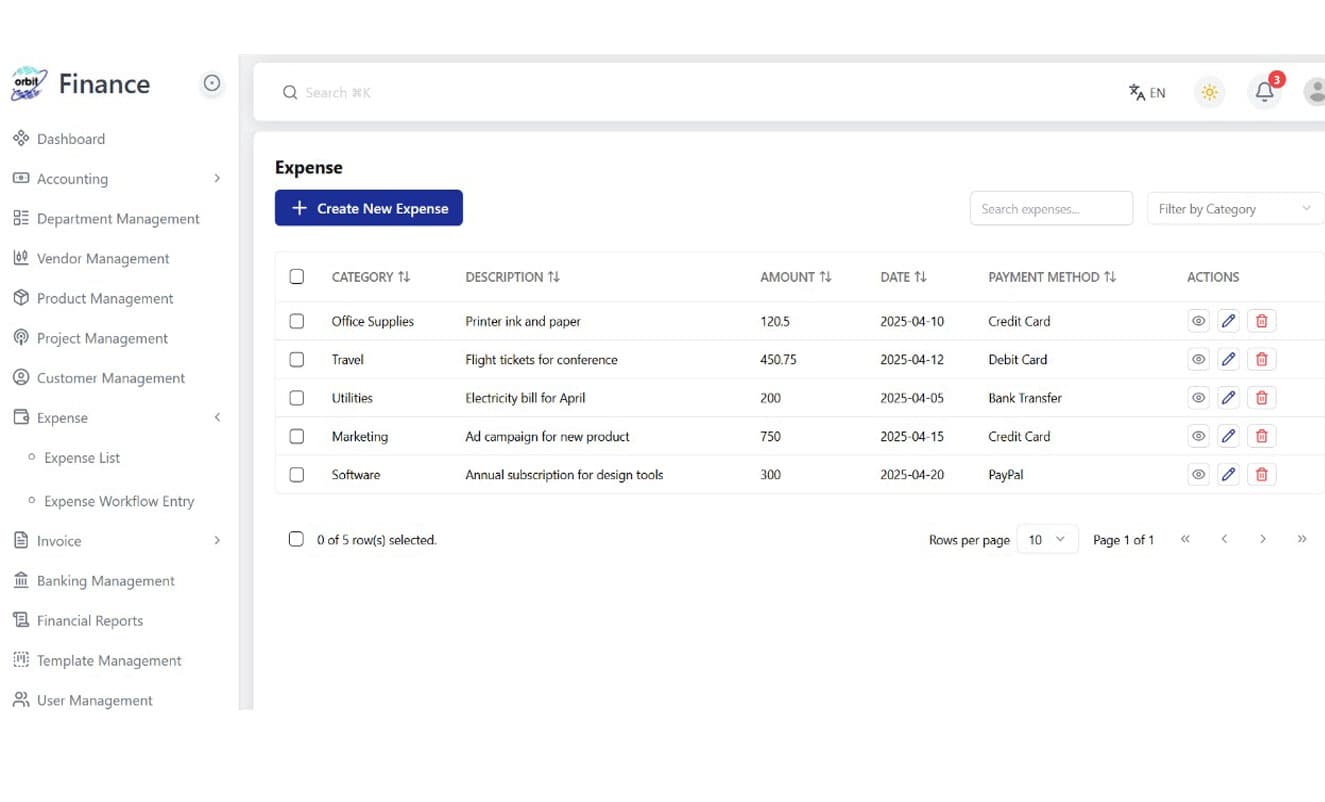Edit the Software expense row

1229,475
